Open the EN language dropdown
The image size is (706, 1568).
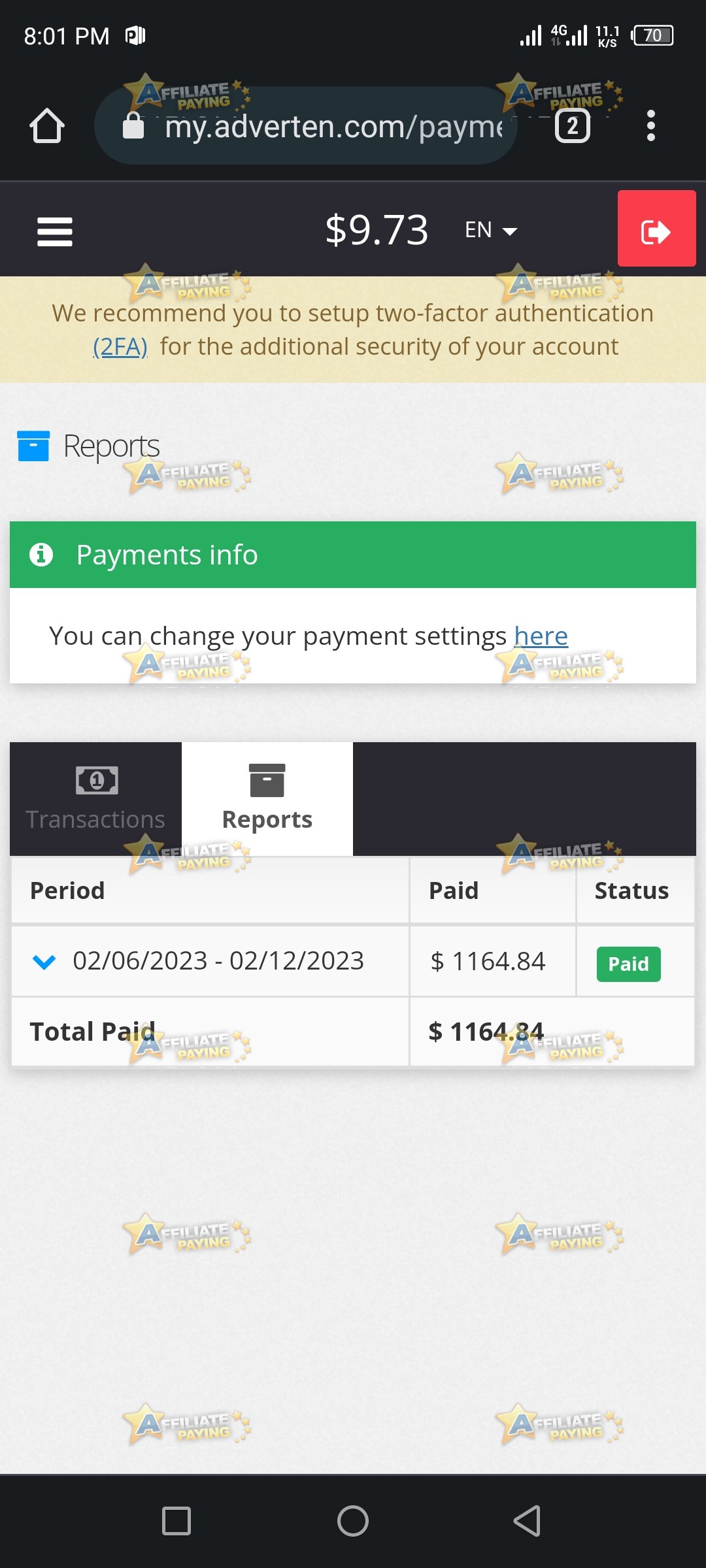491,230
